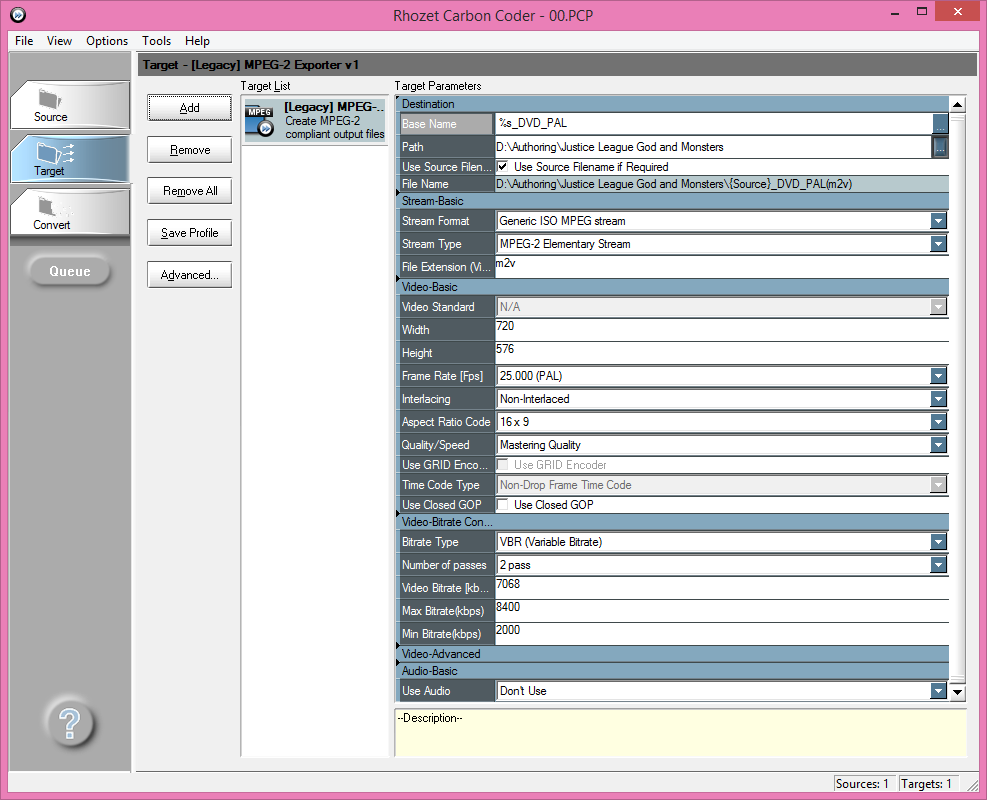This screenshot has height=800, width=987.
Task: Open the Tools menu
Action: click(156, 41)
